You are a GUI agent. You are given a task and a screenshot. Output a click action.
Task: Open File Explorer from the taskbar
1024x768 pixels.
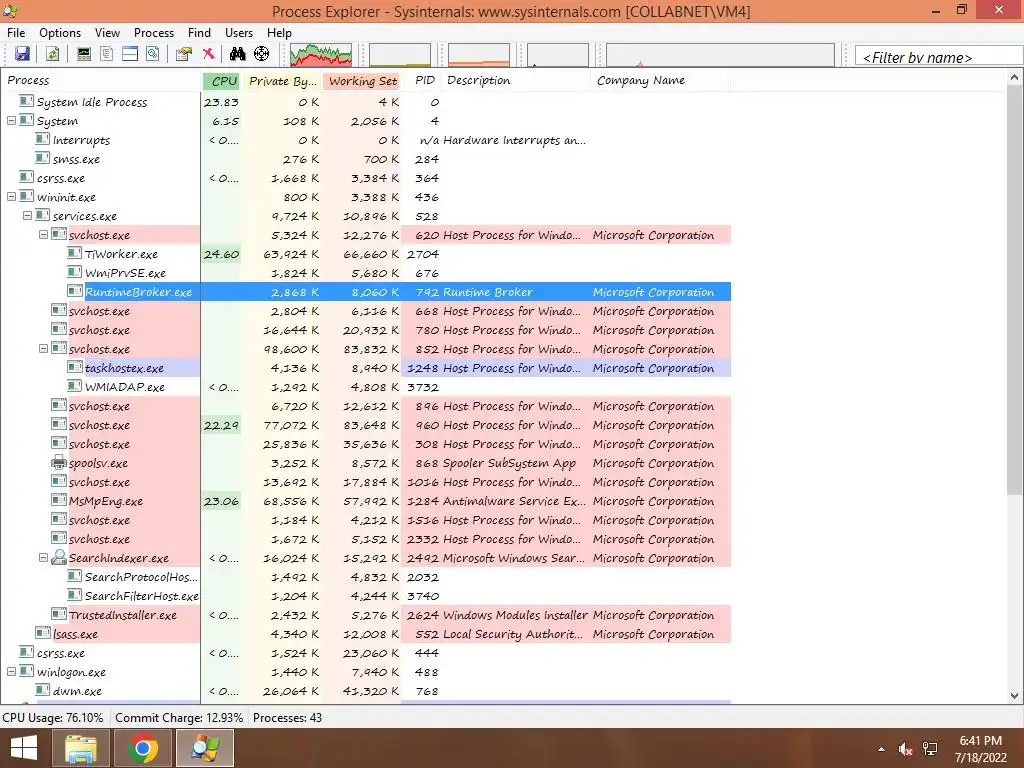(x=80, y=748)
